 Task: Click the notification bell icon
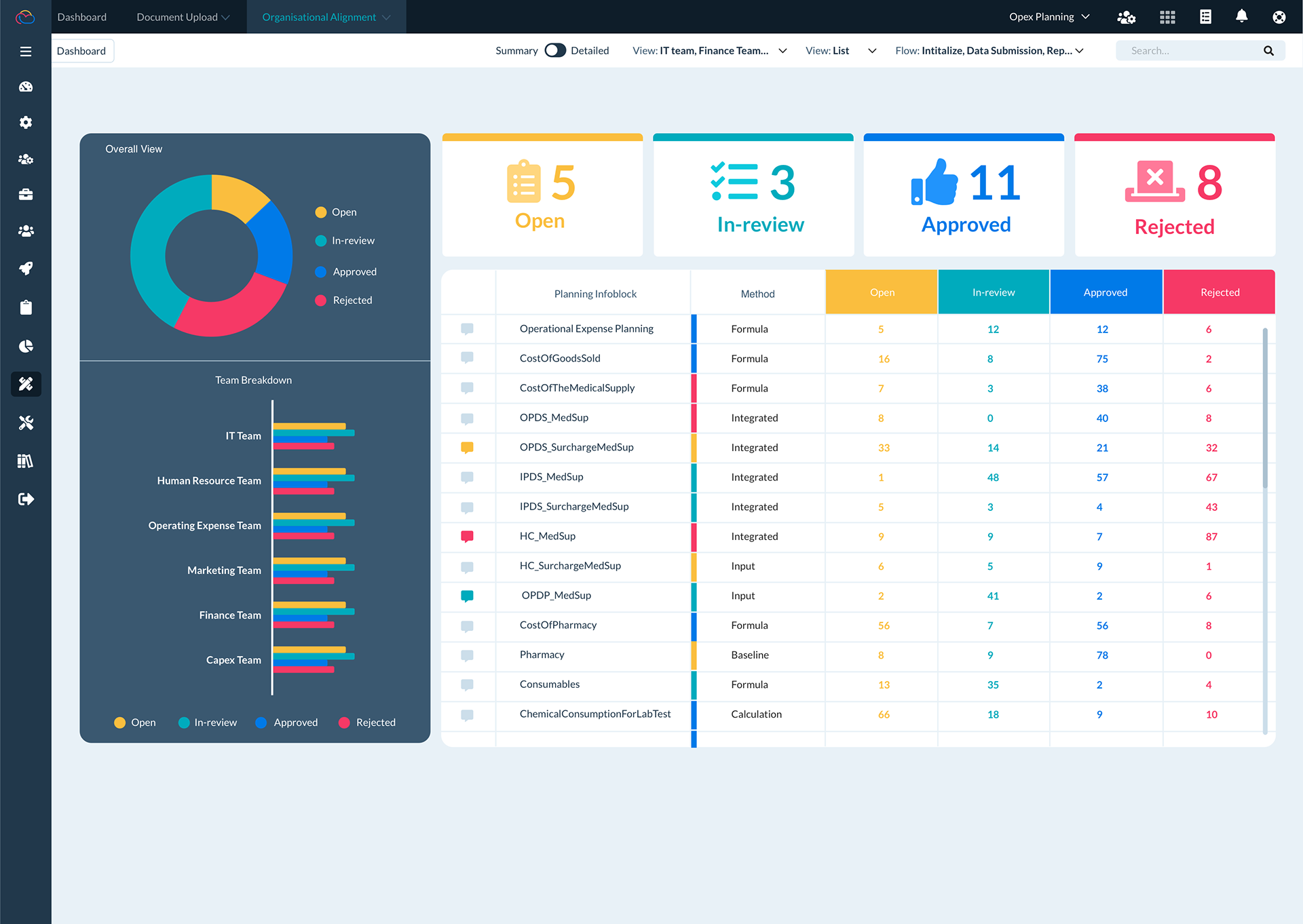click(1241, 17)
